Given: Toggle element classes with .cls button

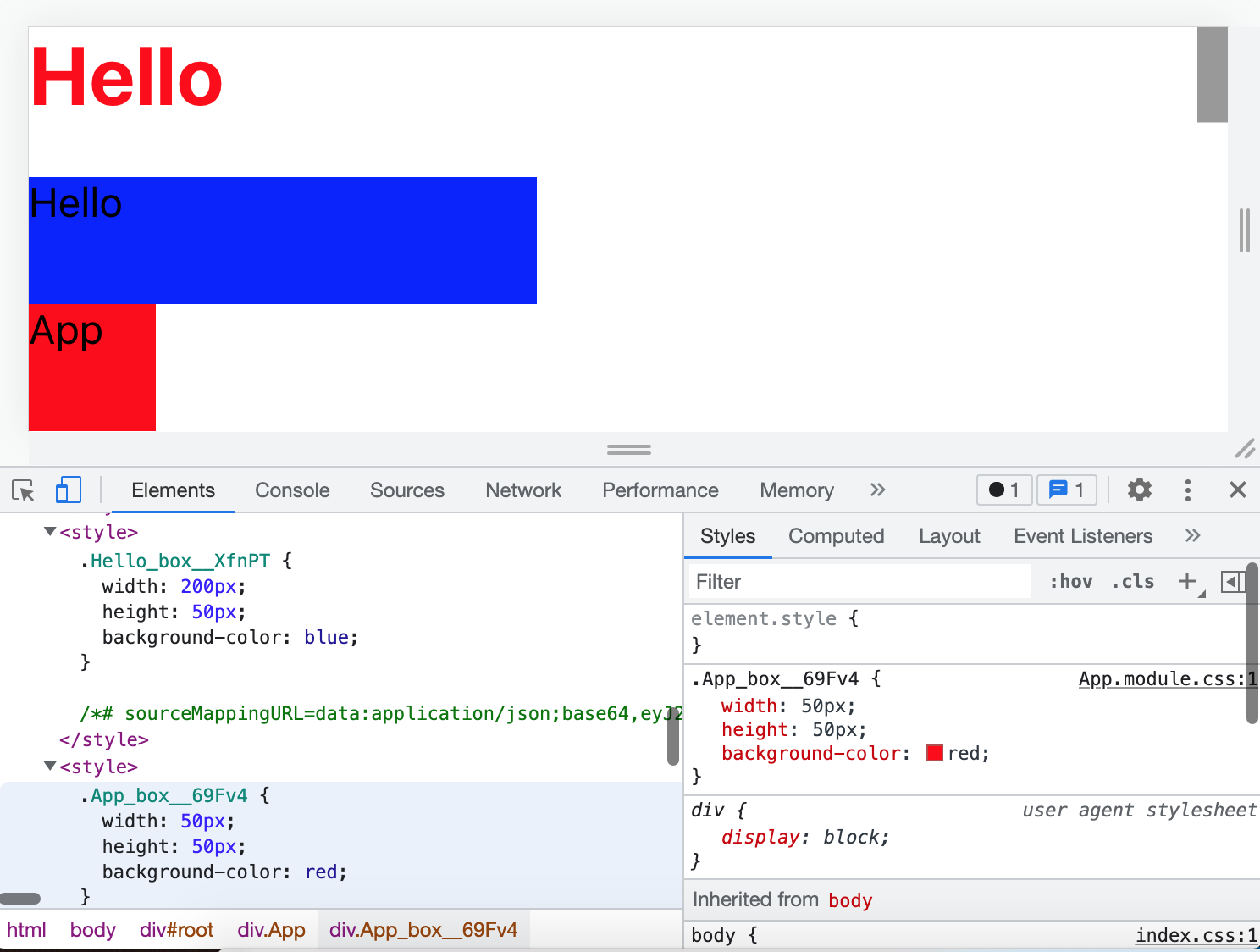Looking at the screenshot, I should (1132, 581).
